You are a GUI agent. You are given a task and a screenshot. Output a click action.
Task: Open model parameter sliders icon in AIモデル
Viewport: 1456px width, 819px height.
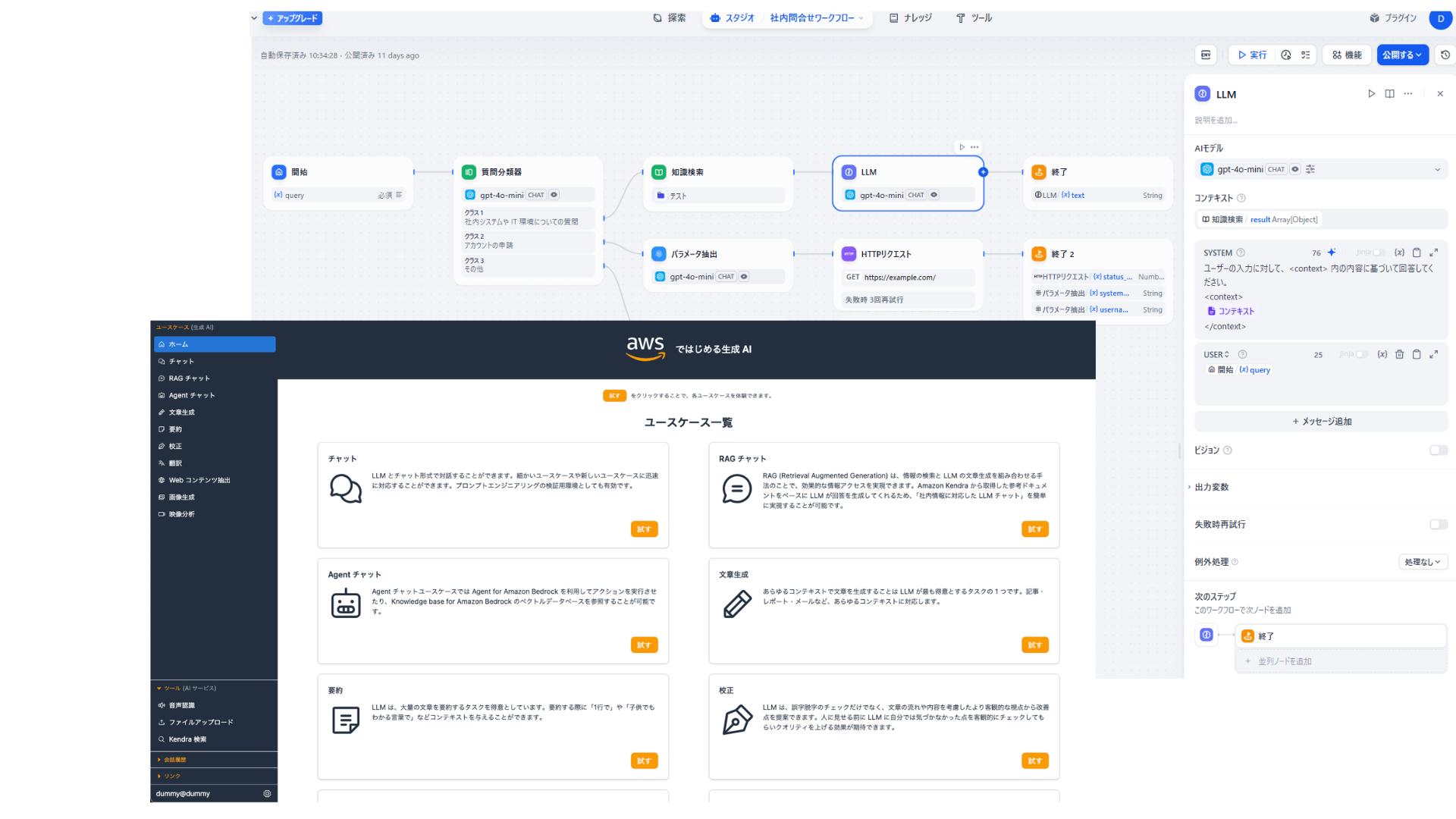tap(1310, 169)
